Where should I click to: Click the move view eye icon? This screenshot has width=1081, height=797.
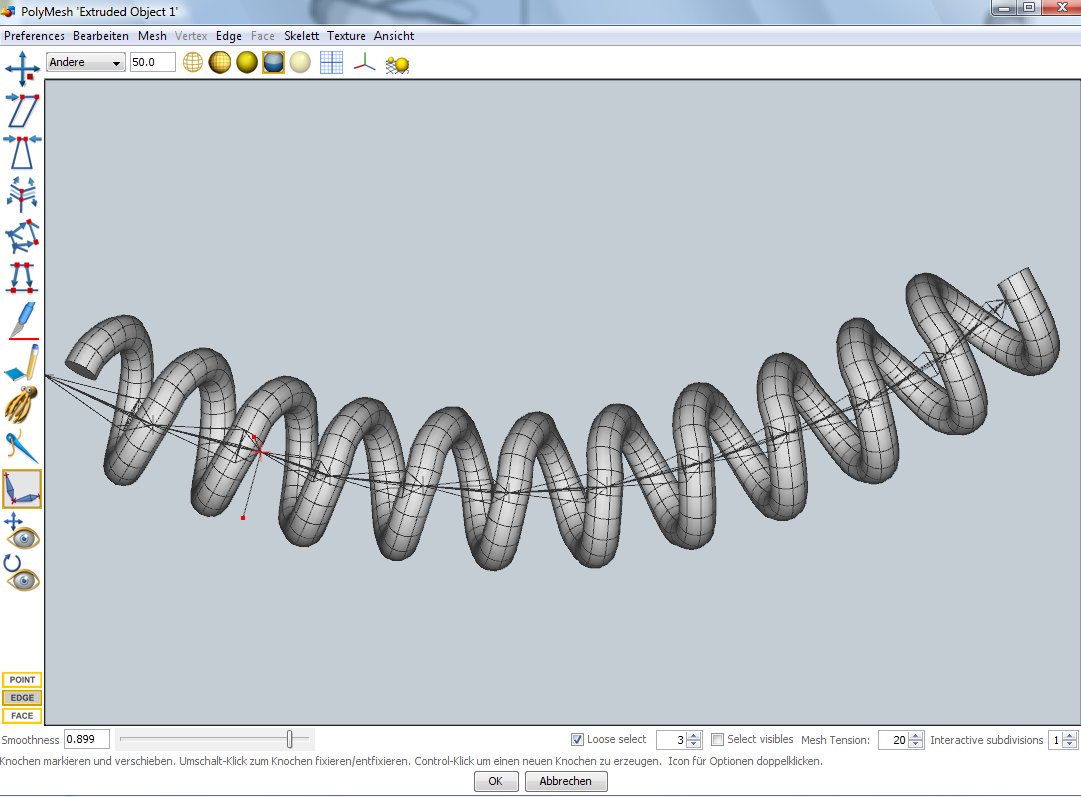[x=22, y=532]
